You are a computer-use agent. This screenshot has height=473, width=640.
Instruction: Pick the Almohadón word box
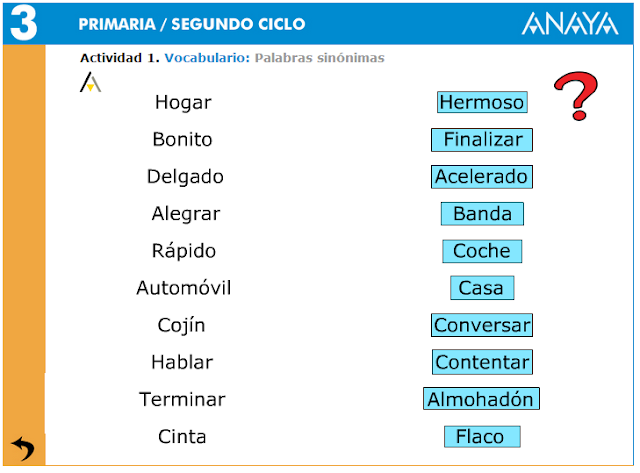(x=481, y=399)
